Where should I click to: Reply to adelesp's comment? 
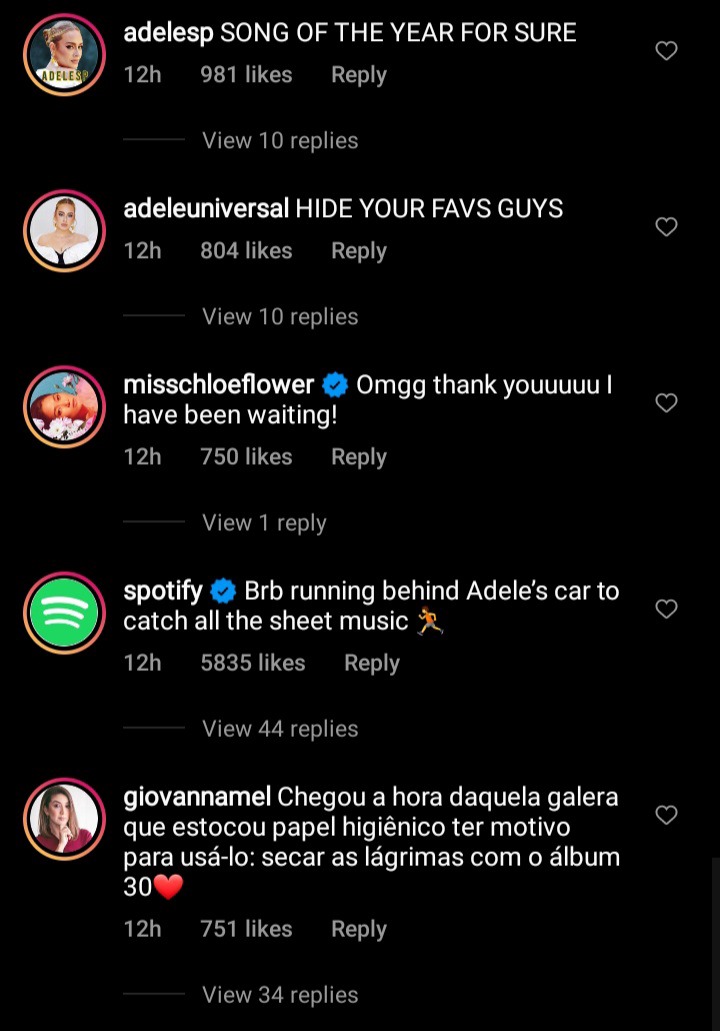(358, 75)
